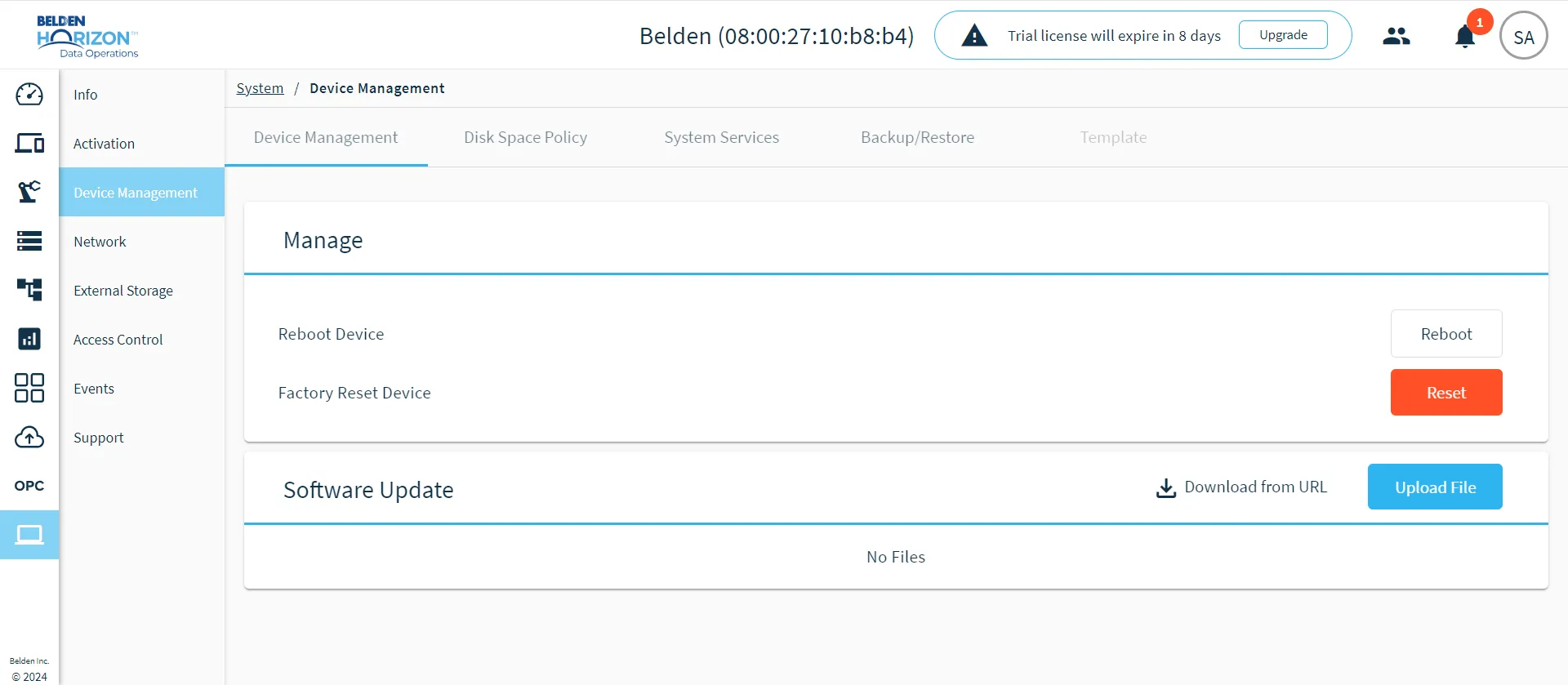Open Network in the side menu
This screenshot has height=685, width=1568.
coord(142,242)
